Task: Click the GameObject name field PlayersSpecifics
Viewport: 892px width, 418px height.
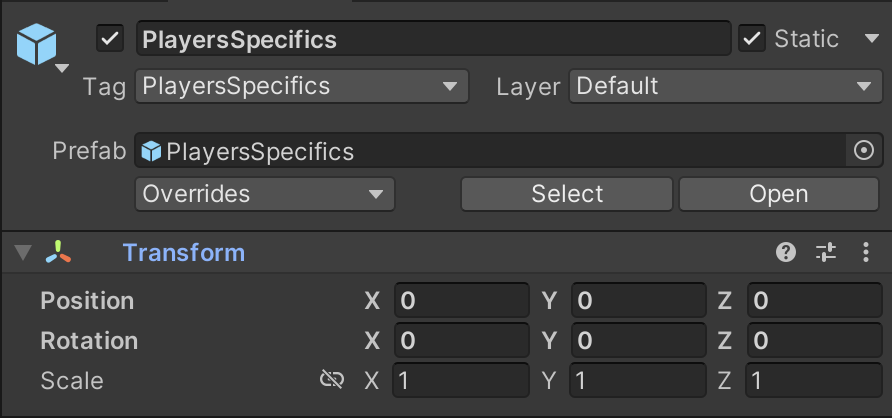Action: (433, 39)
